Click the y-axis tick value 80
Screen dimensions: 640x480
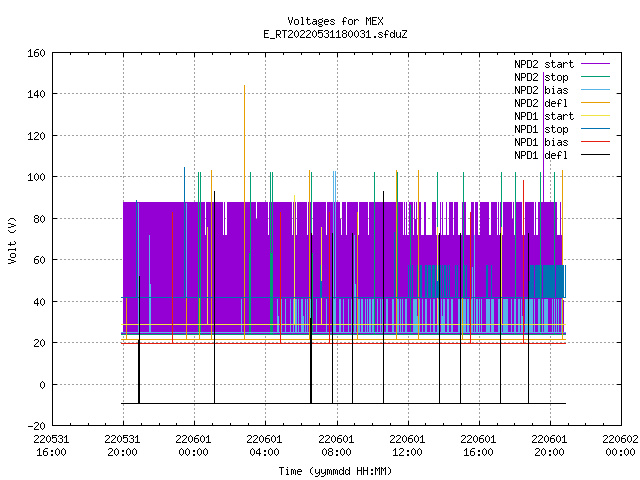(x=39, y=219)
